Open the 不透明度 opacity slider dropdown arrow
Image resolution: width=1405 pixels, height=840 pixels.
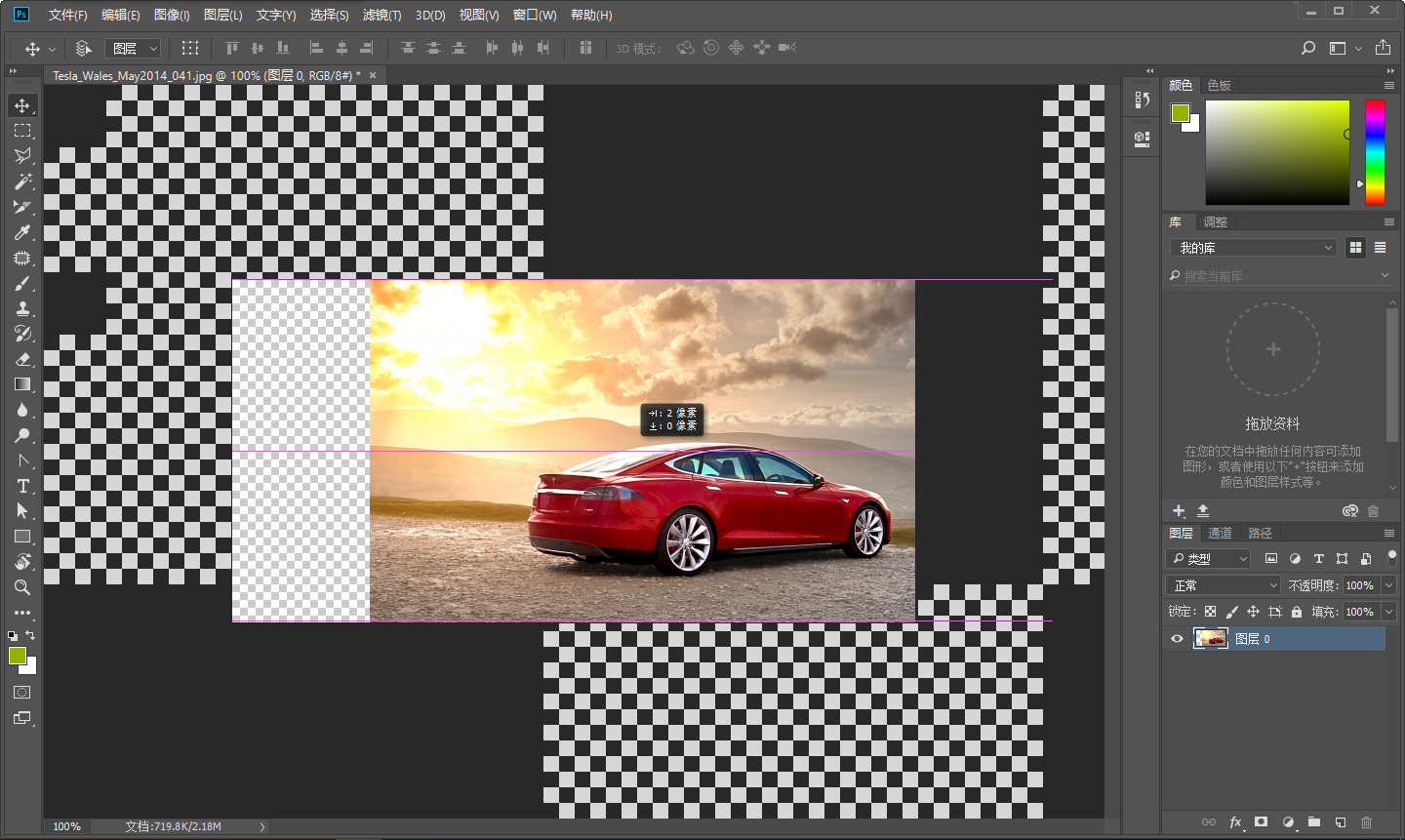1388,585
